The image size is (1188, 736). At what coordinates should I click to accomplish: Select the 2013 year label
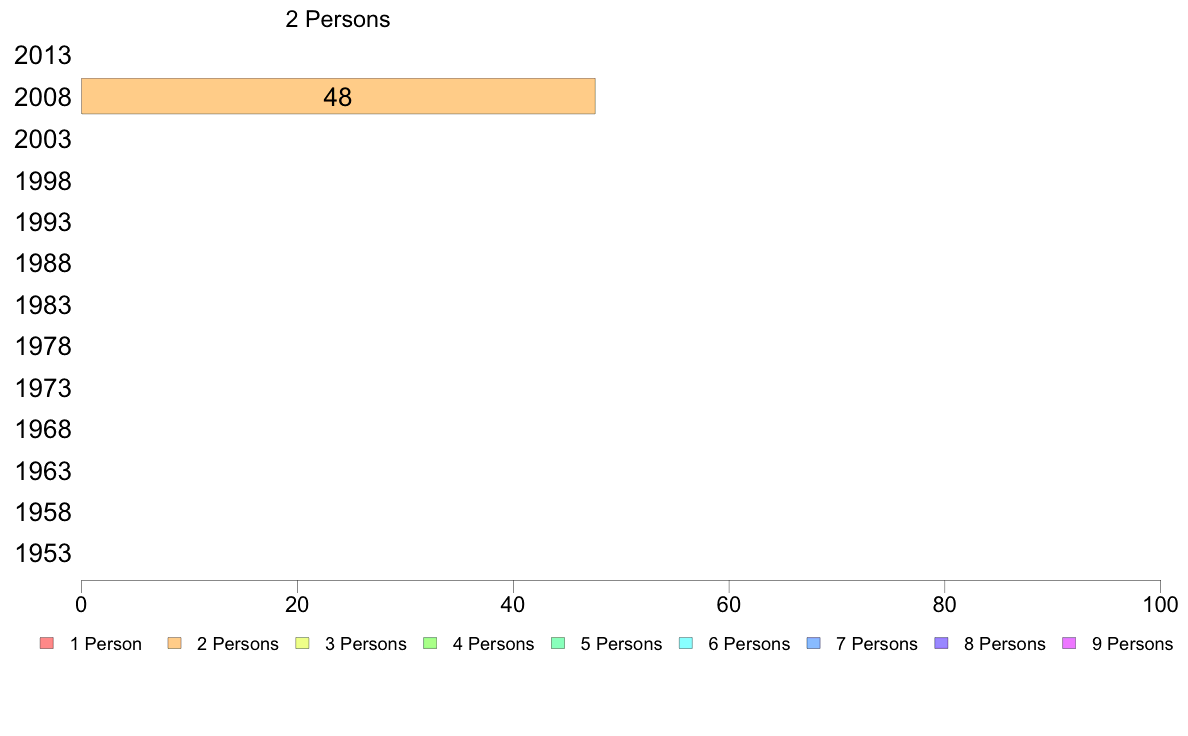click(43, 55)
